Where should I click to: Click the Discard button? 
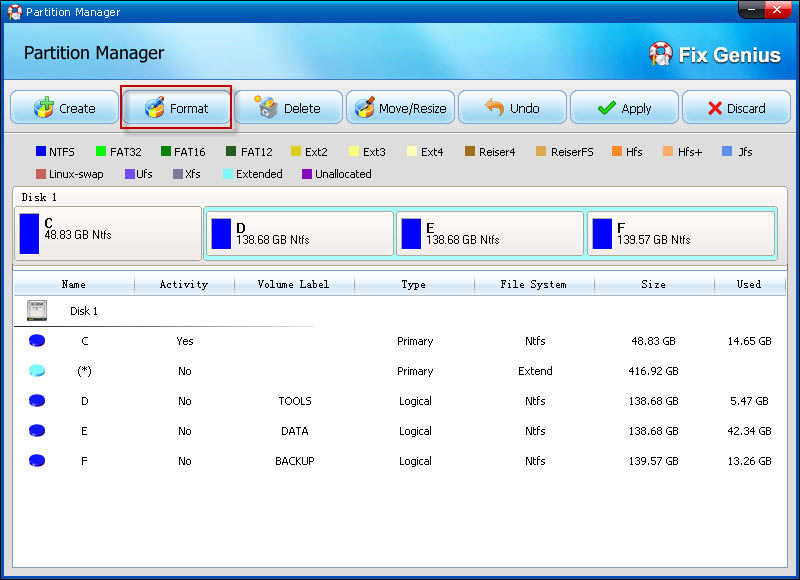(736, 108)
